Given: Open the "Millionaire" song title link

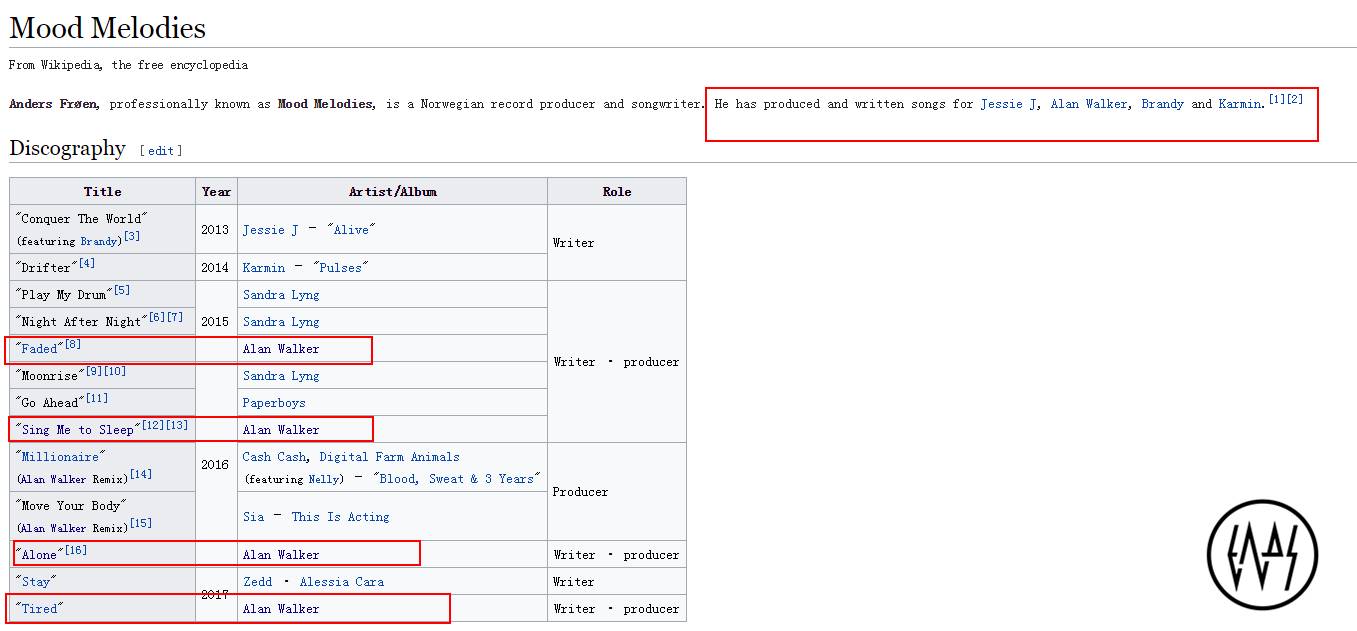Looking at the screenshot, I should [60, 457].
